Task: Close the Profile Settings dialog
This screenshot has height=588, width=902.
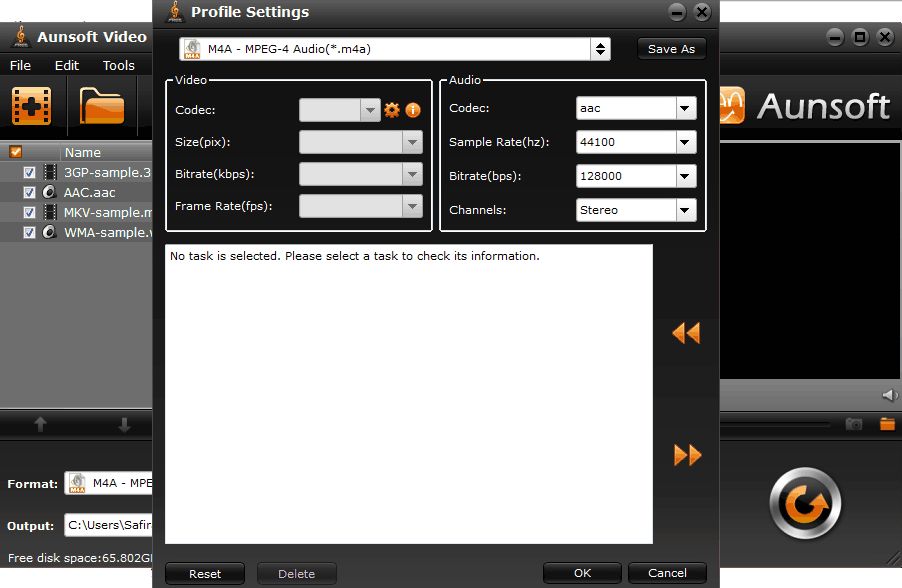Action: pyautogui.click(x=702, y=12)
